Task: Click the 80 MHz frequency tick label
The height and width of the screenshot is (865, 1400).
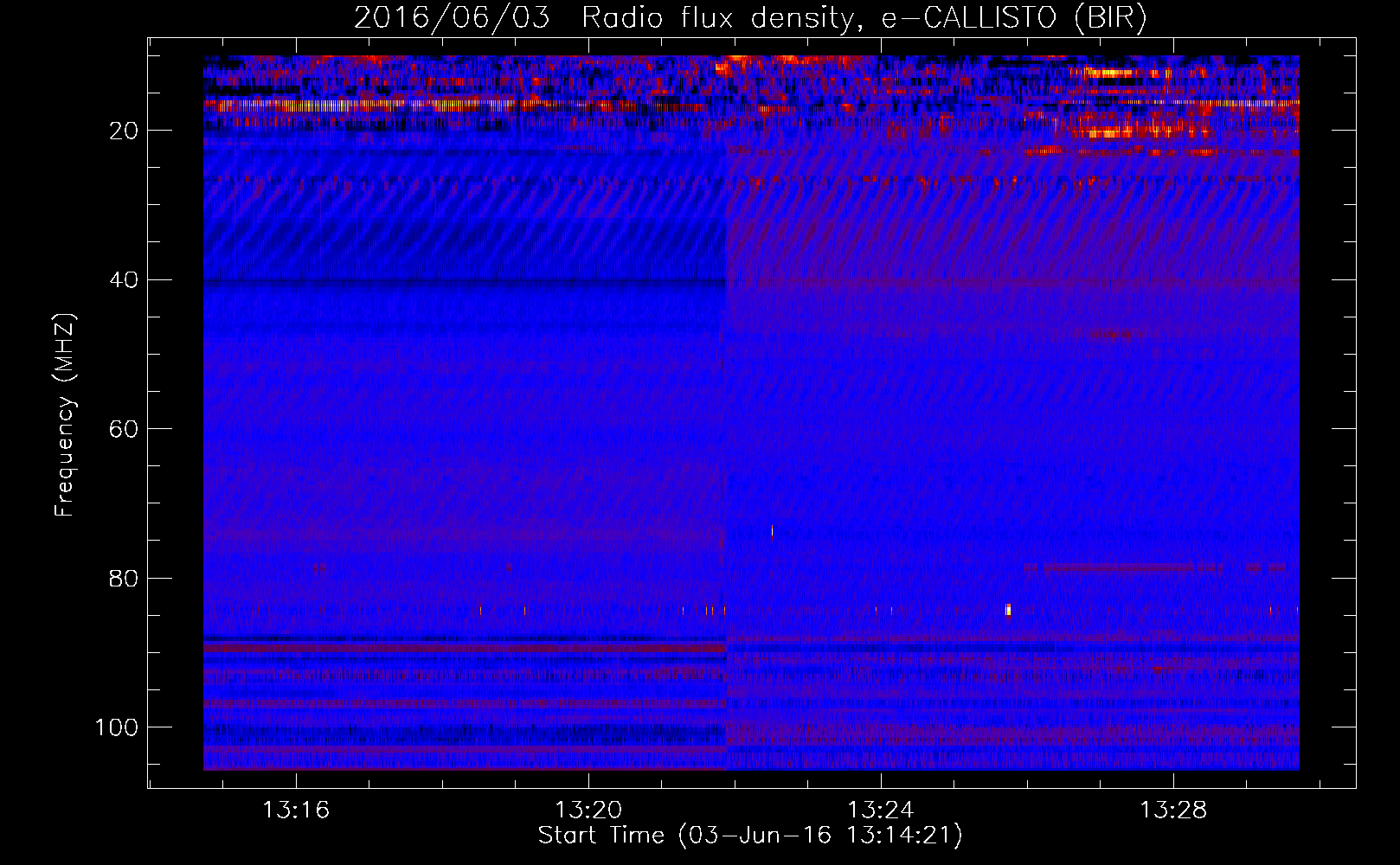Action: (124, 578)
